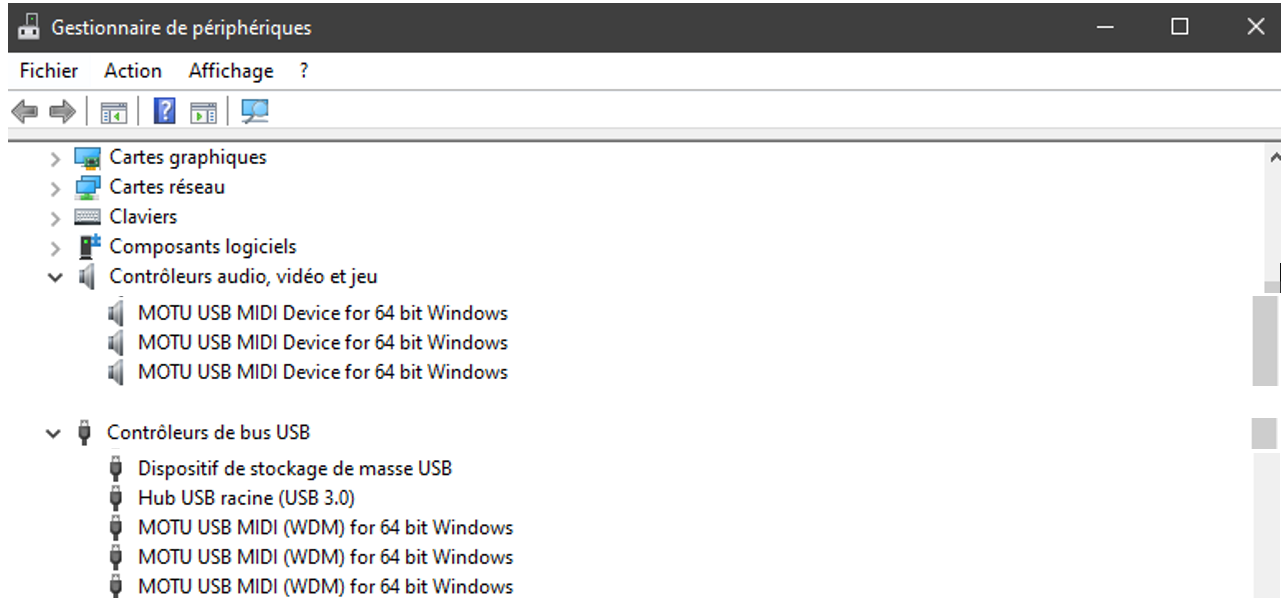Collapse the Contrôleurs de bus USB section

pyautogui.click(x=53, y=433)
